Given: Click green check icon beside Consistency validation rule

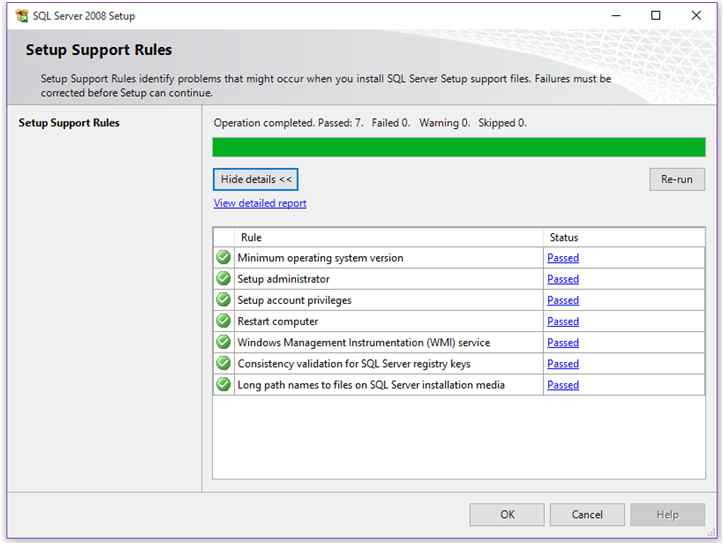Looking at the screenshot, I should pos(223,363).
